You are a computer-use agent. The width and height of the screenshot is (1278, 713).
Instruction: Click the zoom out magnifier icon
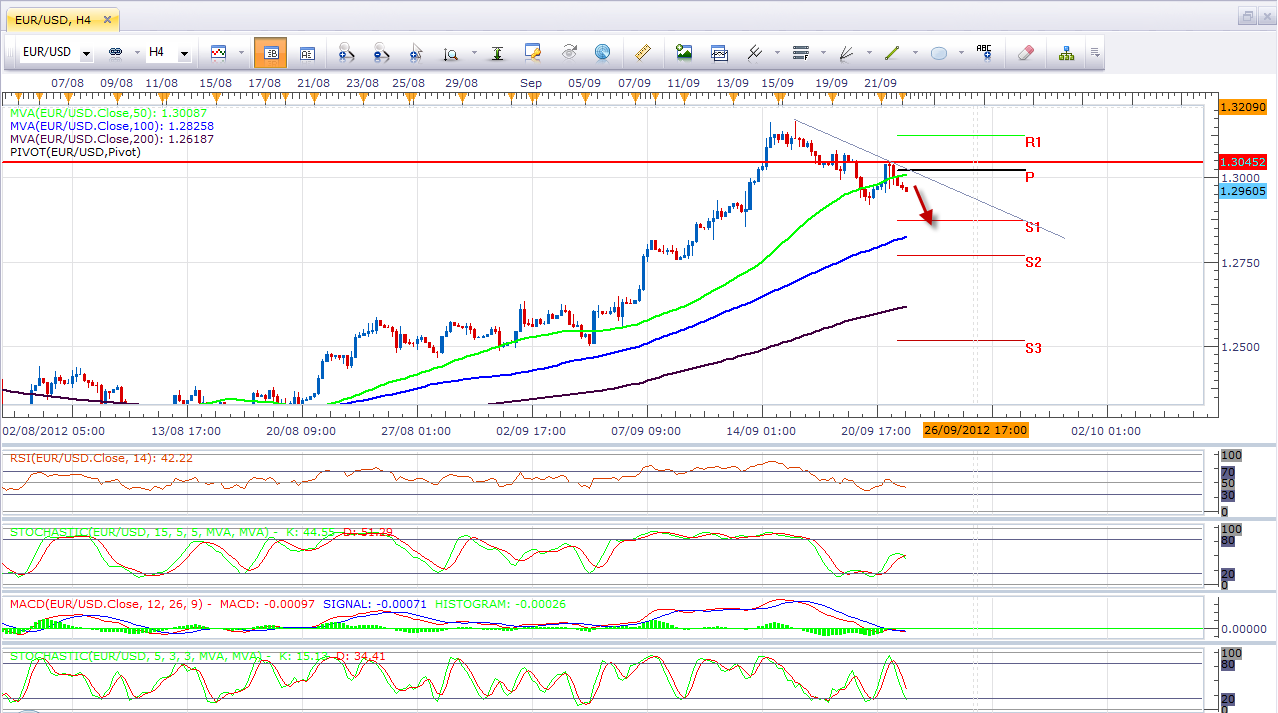pos(381,52)
